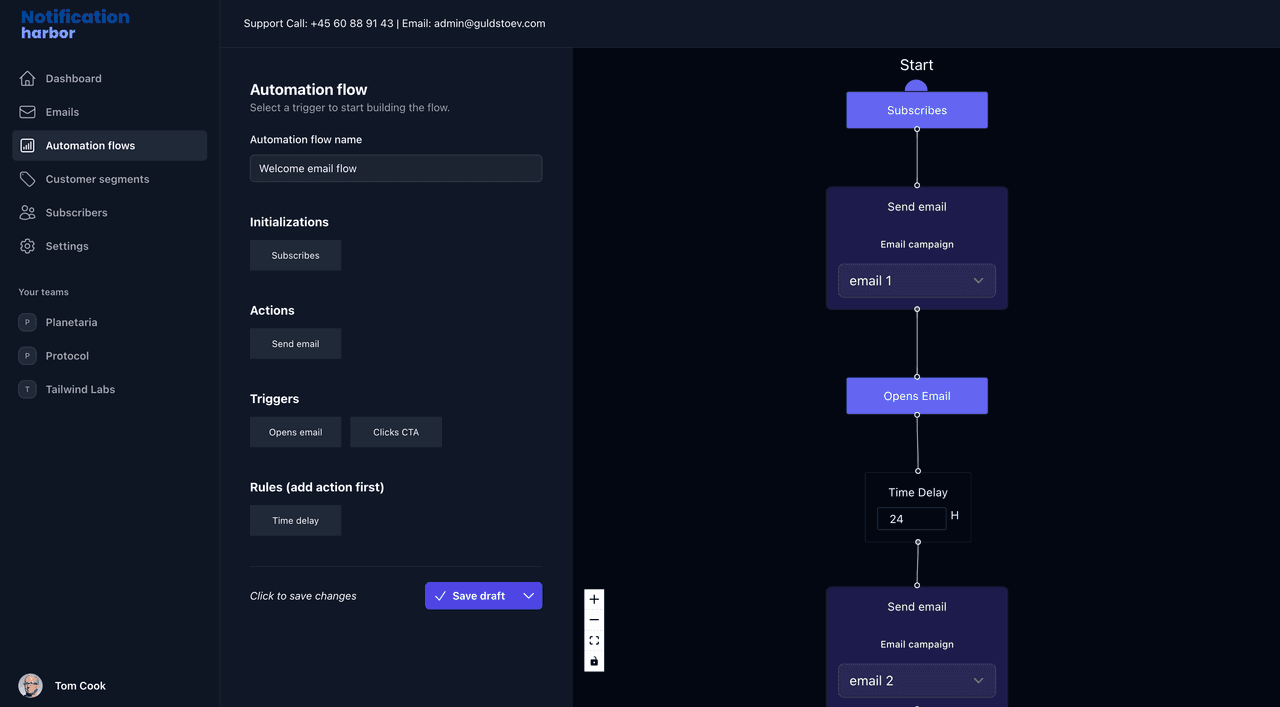Add Clicks CTA trigger block

click(x=396, y=432)
